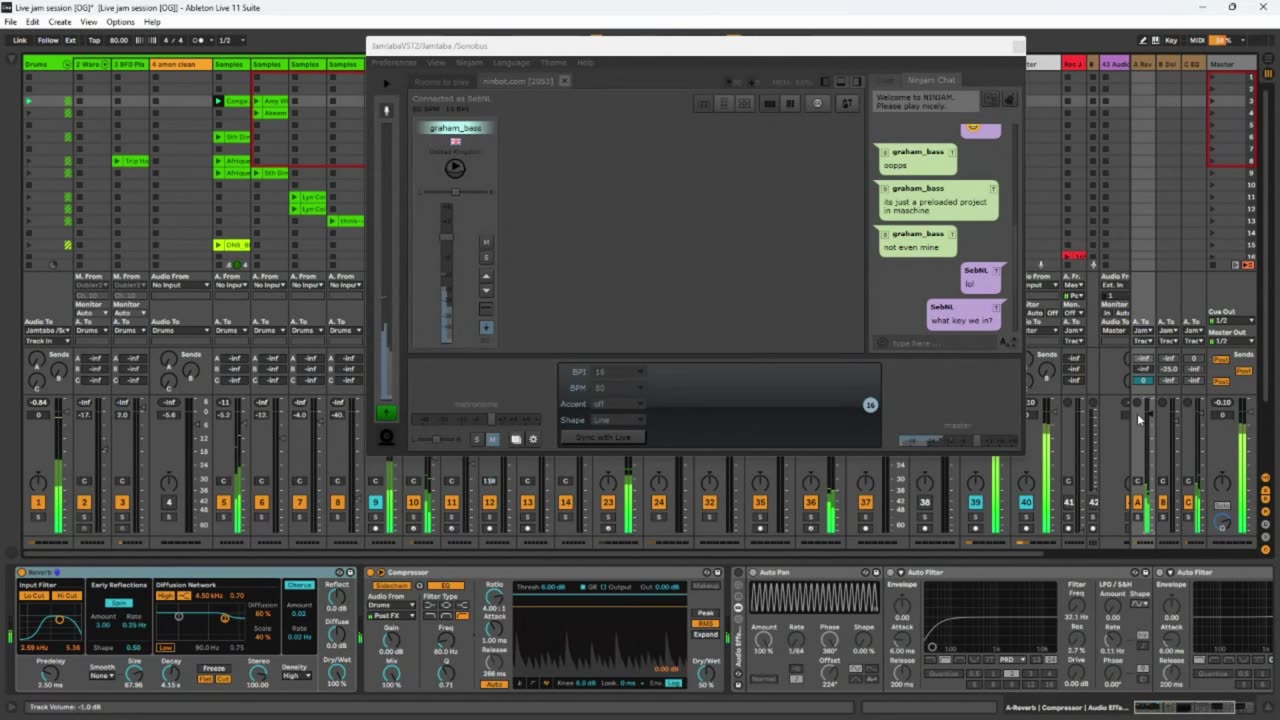Launch the DNB clip in Samples track
The image size is (1280, 720).
click(218, 245)
